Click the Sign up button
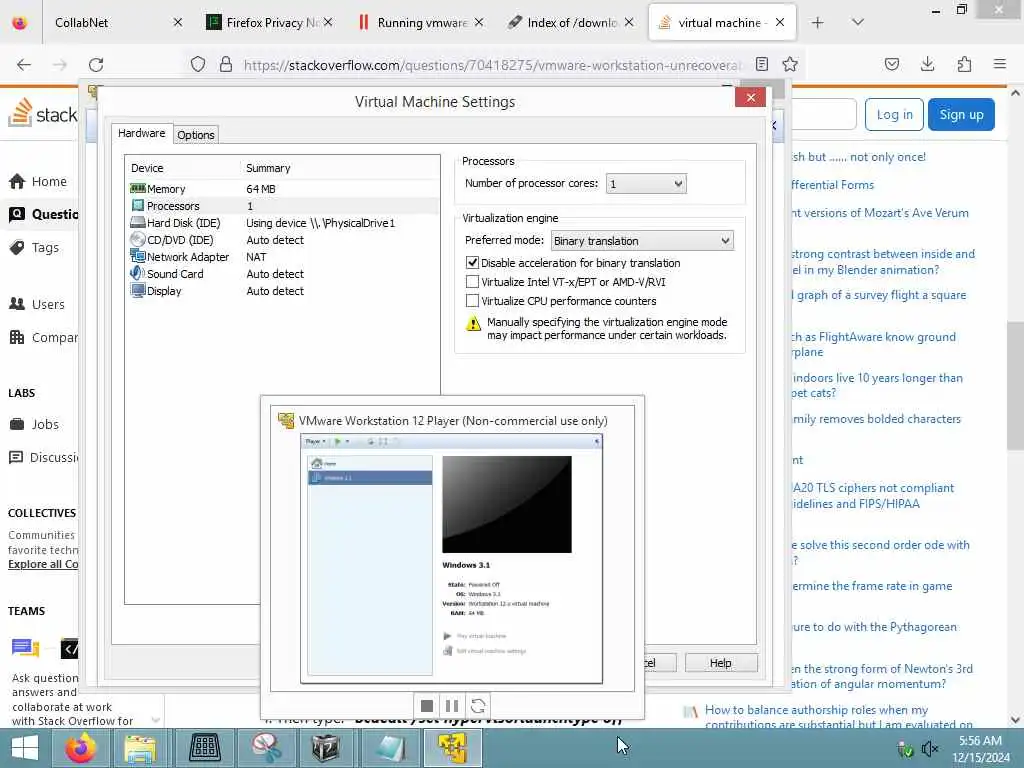Viewport: 1024px width, 768px height. pyautogui.click(x=961, y=115)
